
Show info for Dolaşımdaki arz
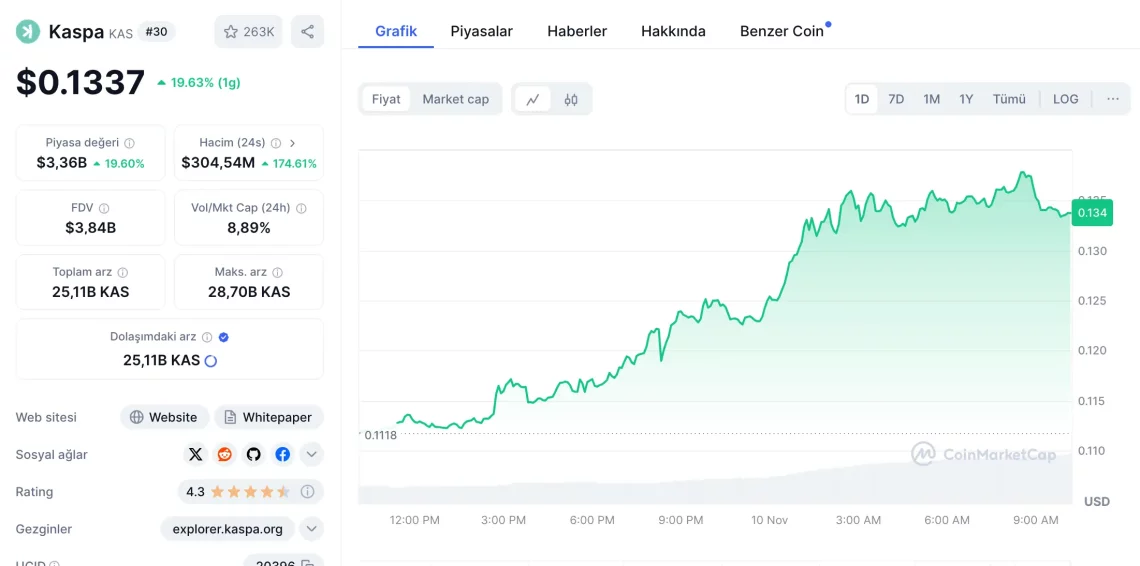click(x=207, y=338)
